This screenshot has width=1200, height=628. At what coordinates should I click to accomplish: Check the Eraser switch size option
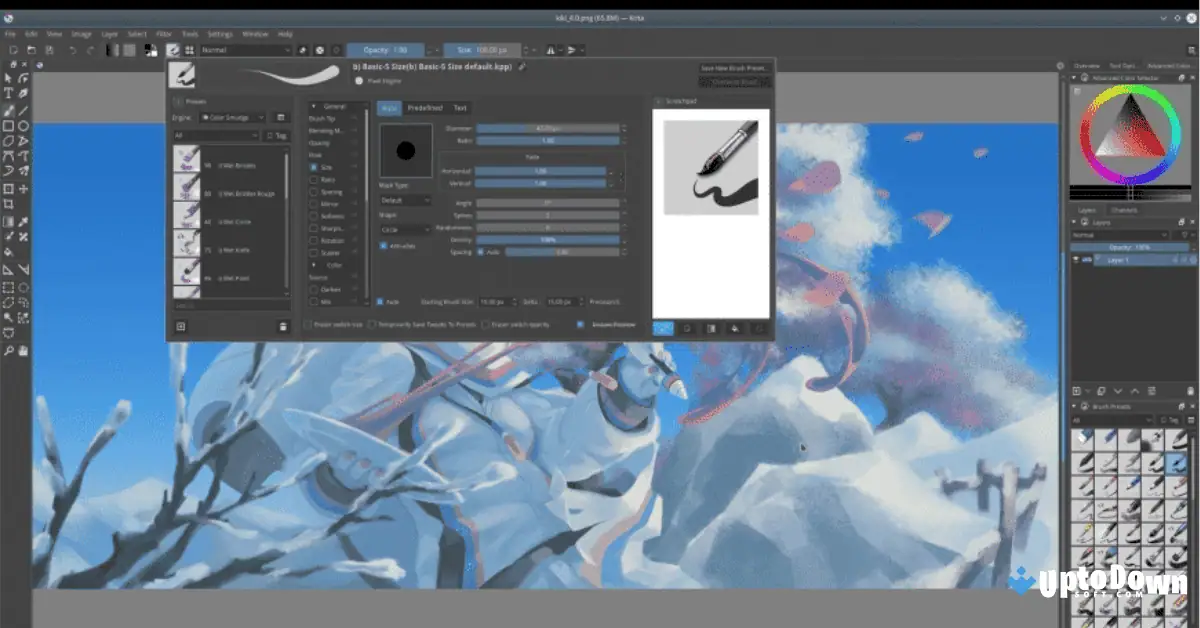tap(307, 324)
